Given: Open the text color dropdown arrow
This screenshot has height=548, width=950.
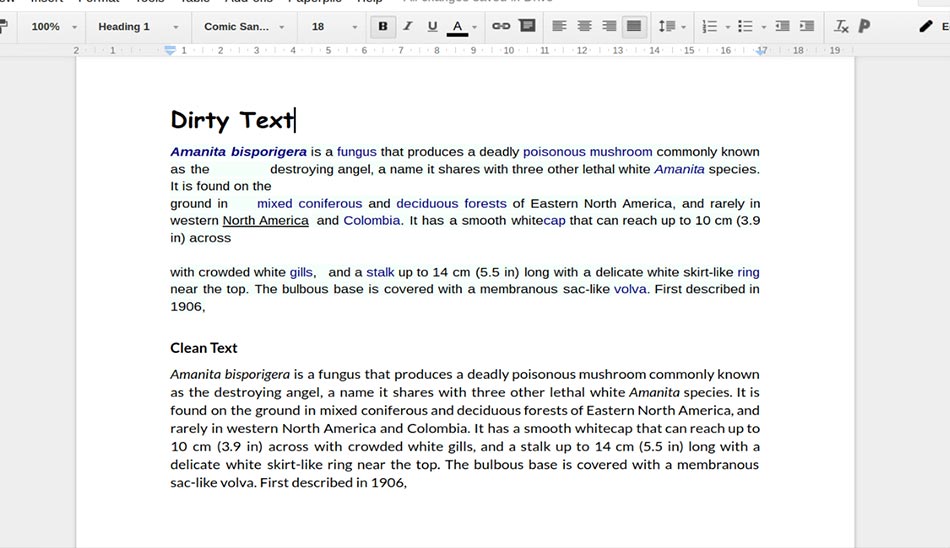Looking at the screenshot, I should tap(474, 27).
